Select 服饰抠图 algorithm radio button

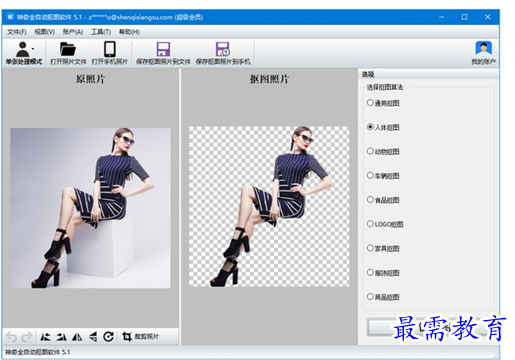(x=370, y=272)
